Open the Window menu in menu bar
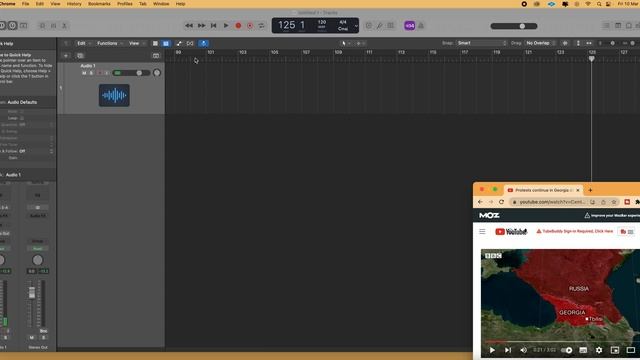This screenshot has width=640, height=360. (161, 4)
